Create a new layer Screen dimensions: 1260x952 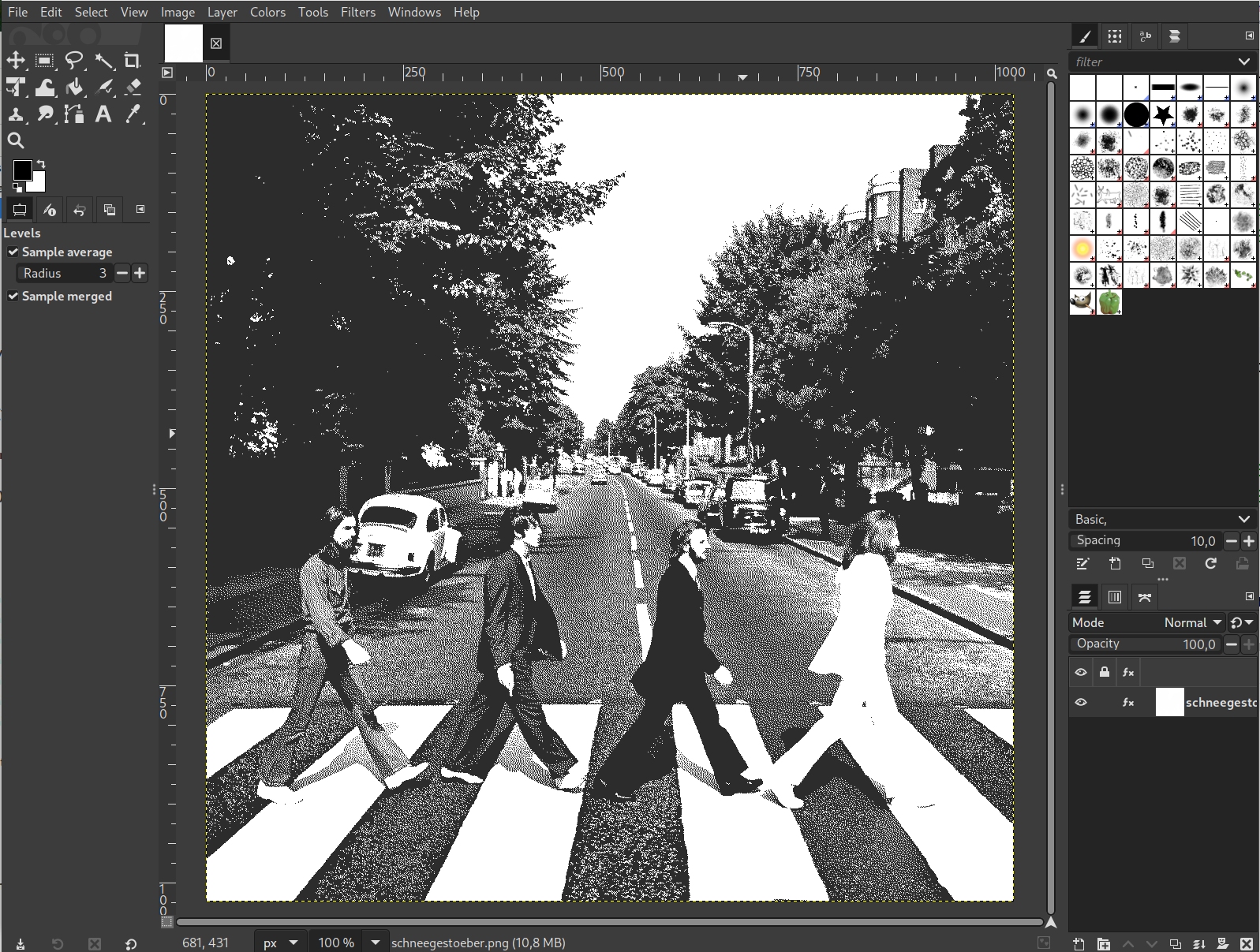click(1079, 943)
